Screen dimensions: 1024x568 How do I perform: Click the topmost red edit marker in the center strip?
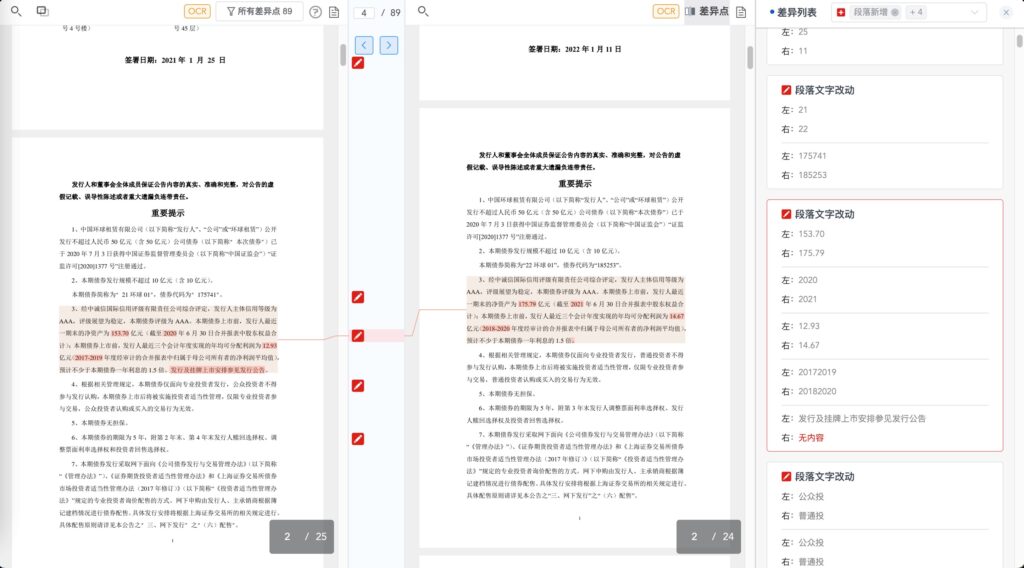358,63
